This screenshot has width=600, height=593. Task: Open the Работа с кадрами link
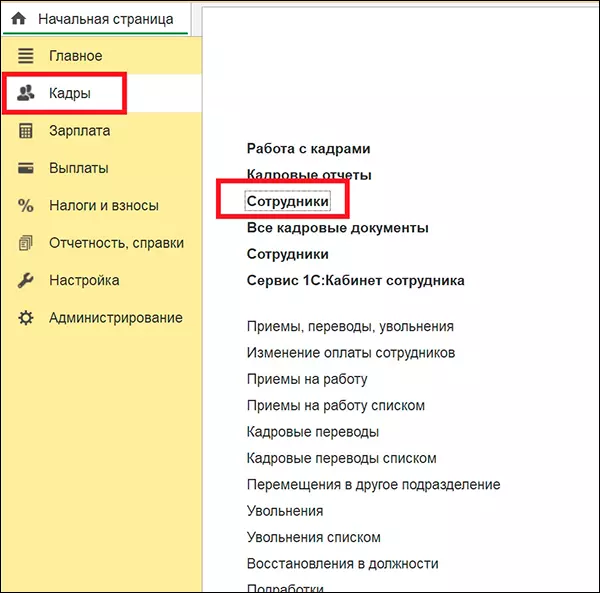[308, 149]
